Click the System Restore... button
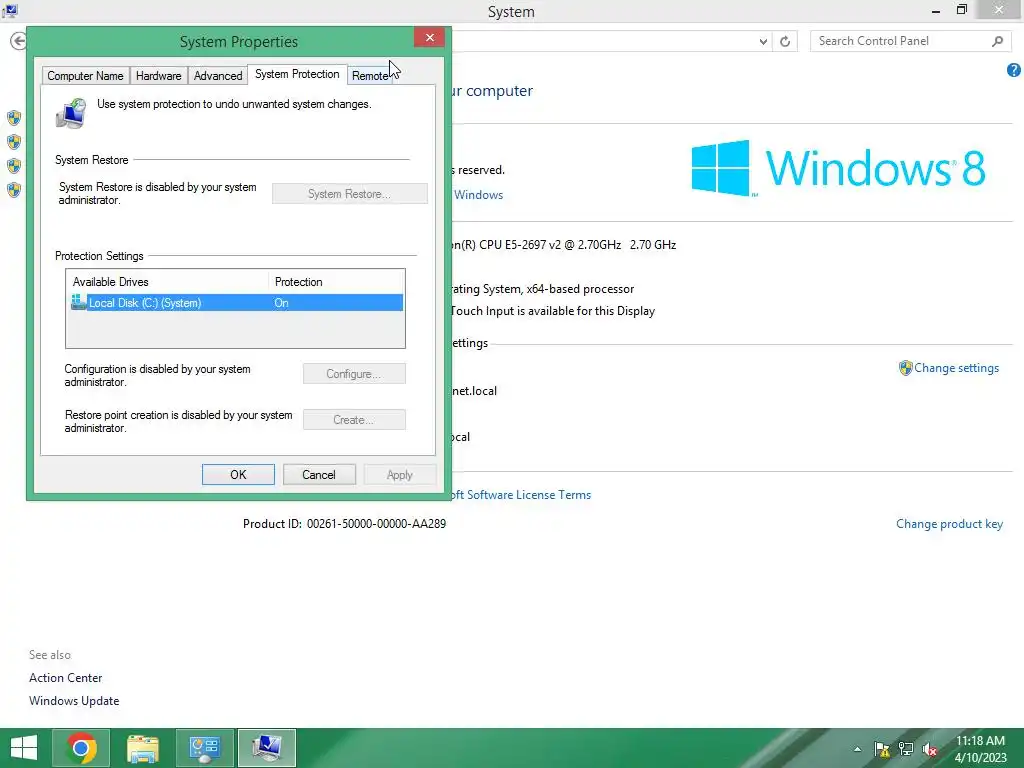 [349, 194]
